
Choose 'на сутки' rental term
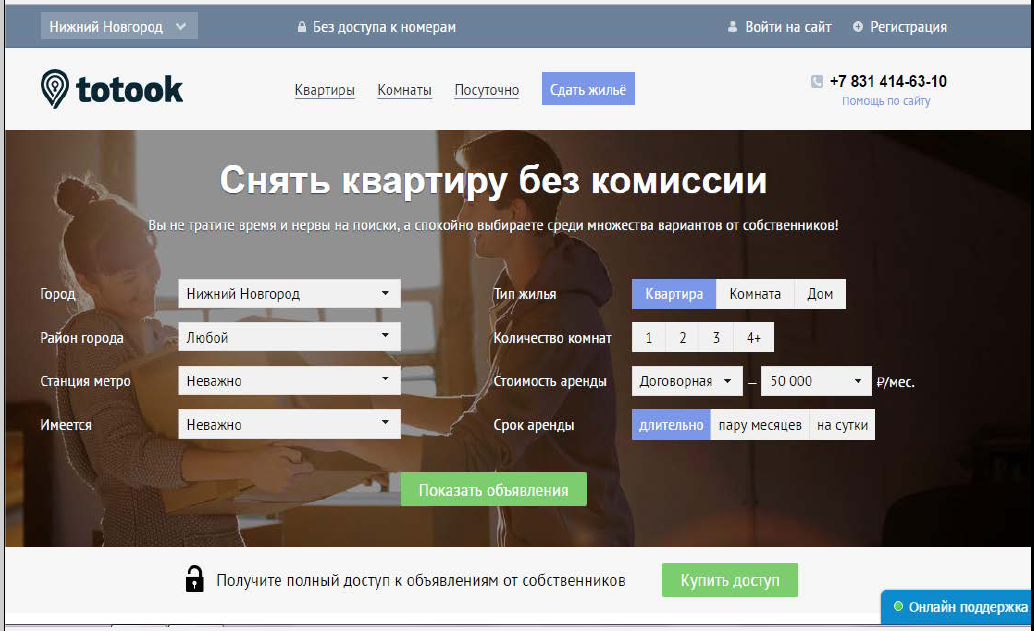(843, 425)
